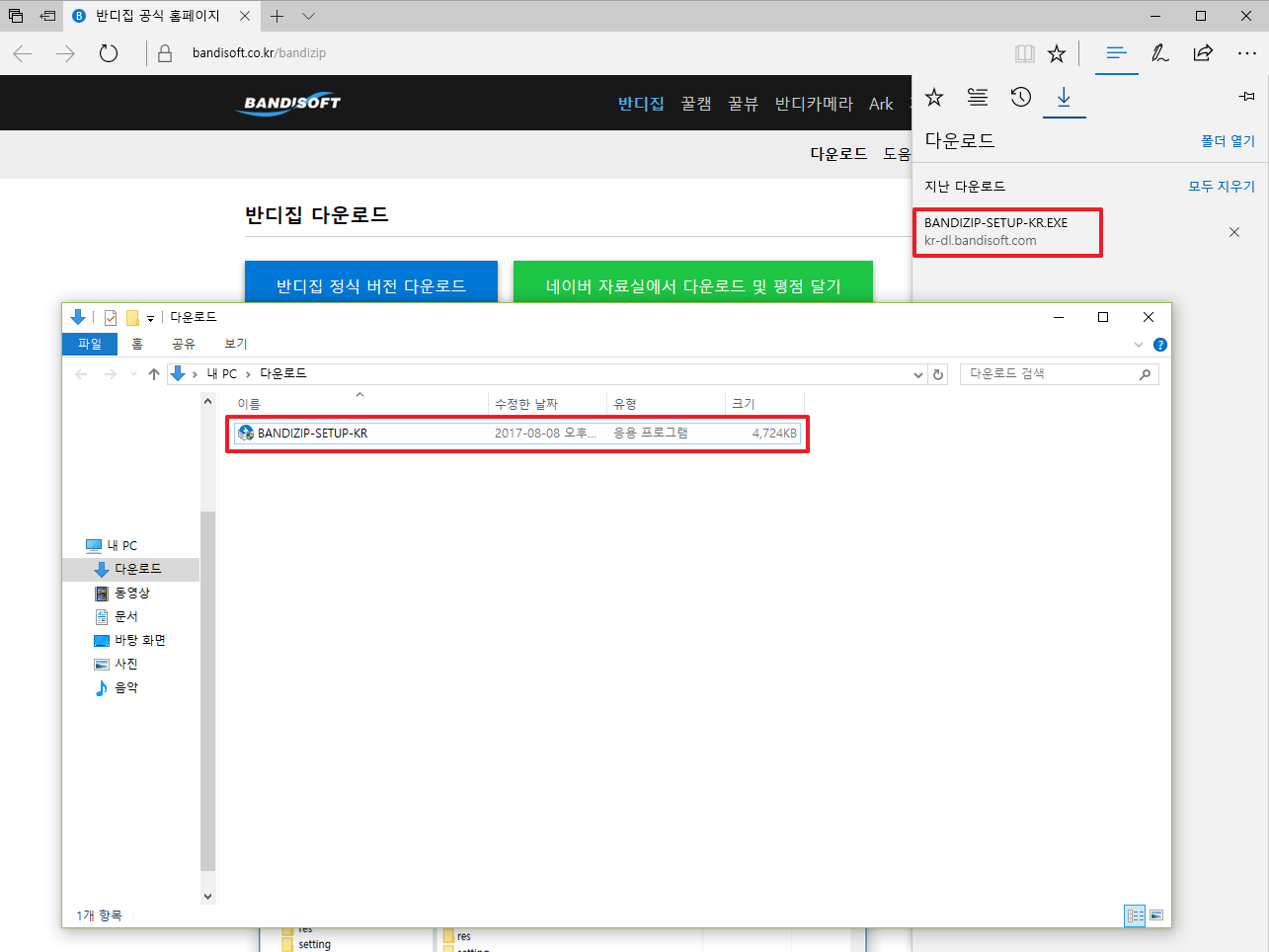This screenshot has width=1269, height=952.
Task: Expand tab list chevron in Edge
Action: (308, 16)
